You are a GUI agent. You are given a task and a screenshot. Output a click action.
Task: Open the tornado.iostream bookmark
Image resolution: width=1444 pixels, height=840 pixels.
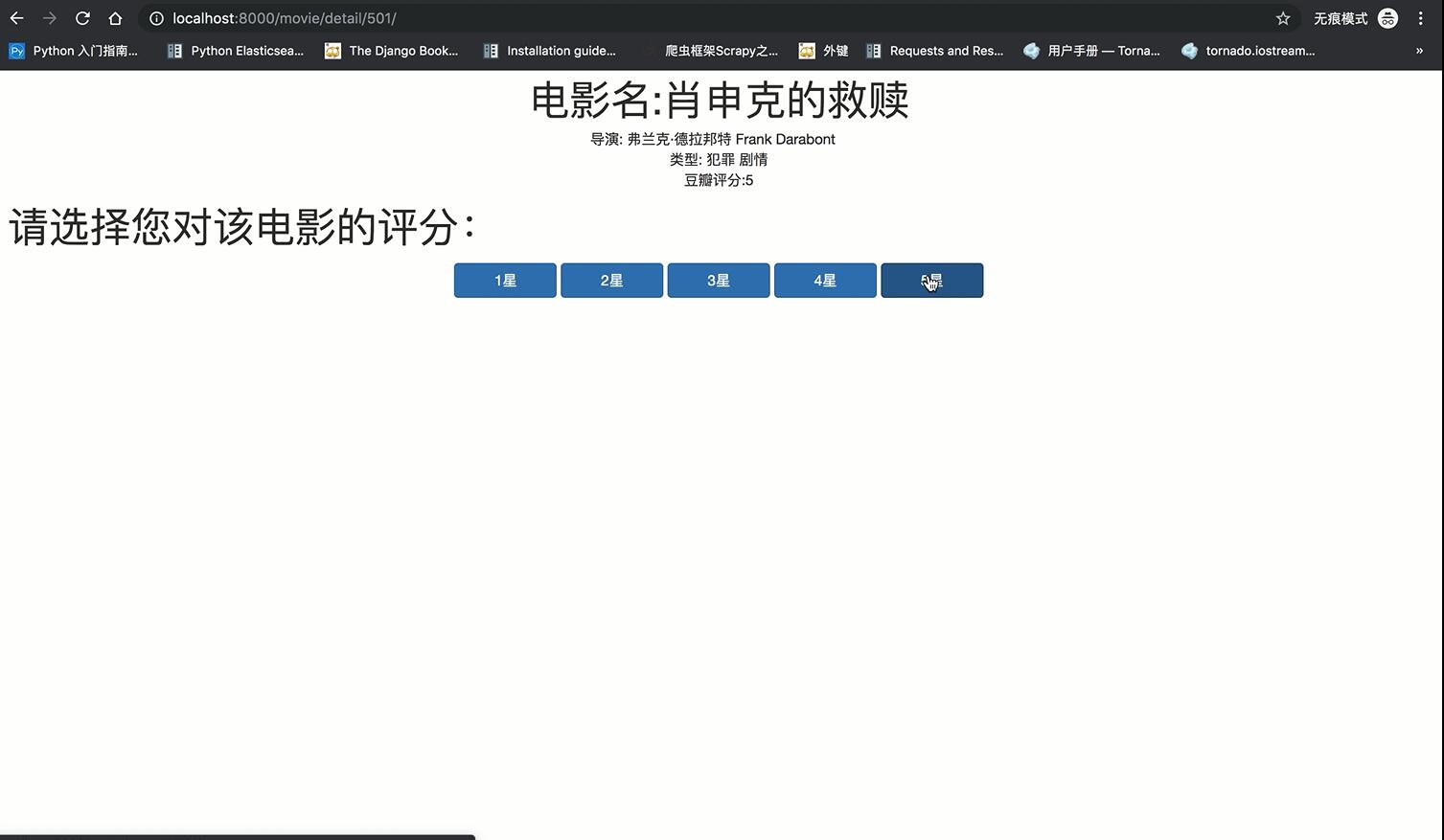pyautogui.click(x=1249, y=51)
